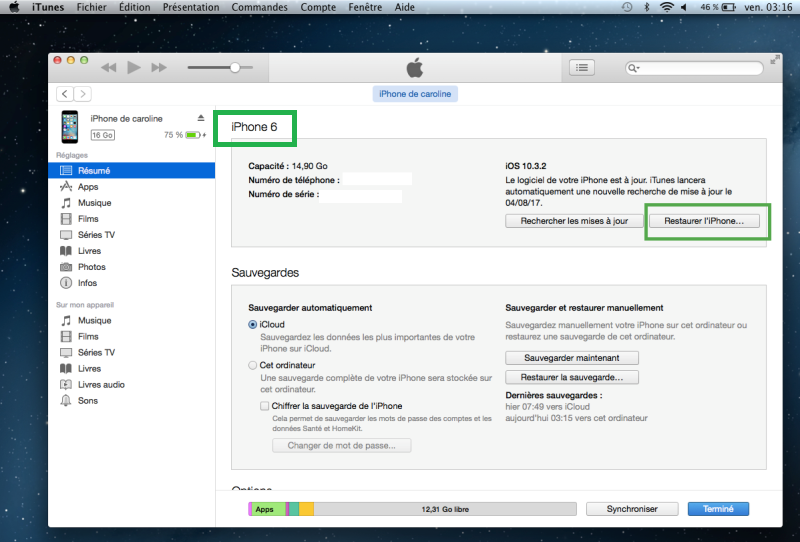Open the Fichier menu
The image size is (800, 542).
tap(92, 7)
